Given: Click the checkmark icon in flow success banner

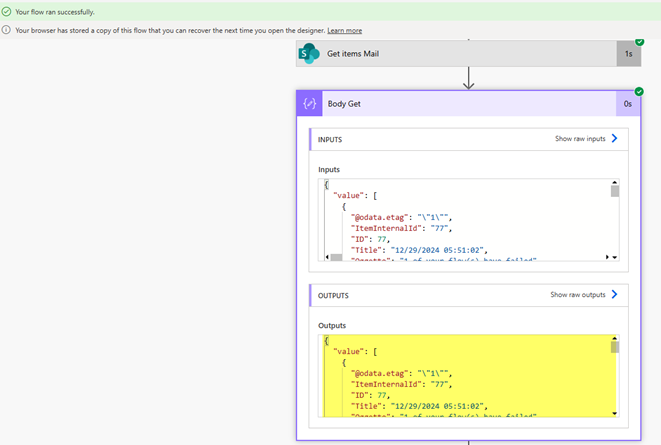Looking at the screenshot, I should (x=7, y=11).
